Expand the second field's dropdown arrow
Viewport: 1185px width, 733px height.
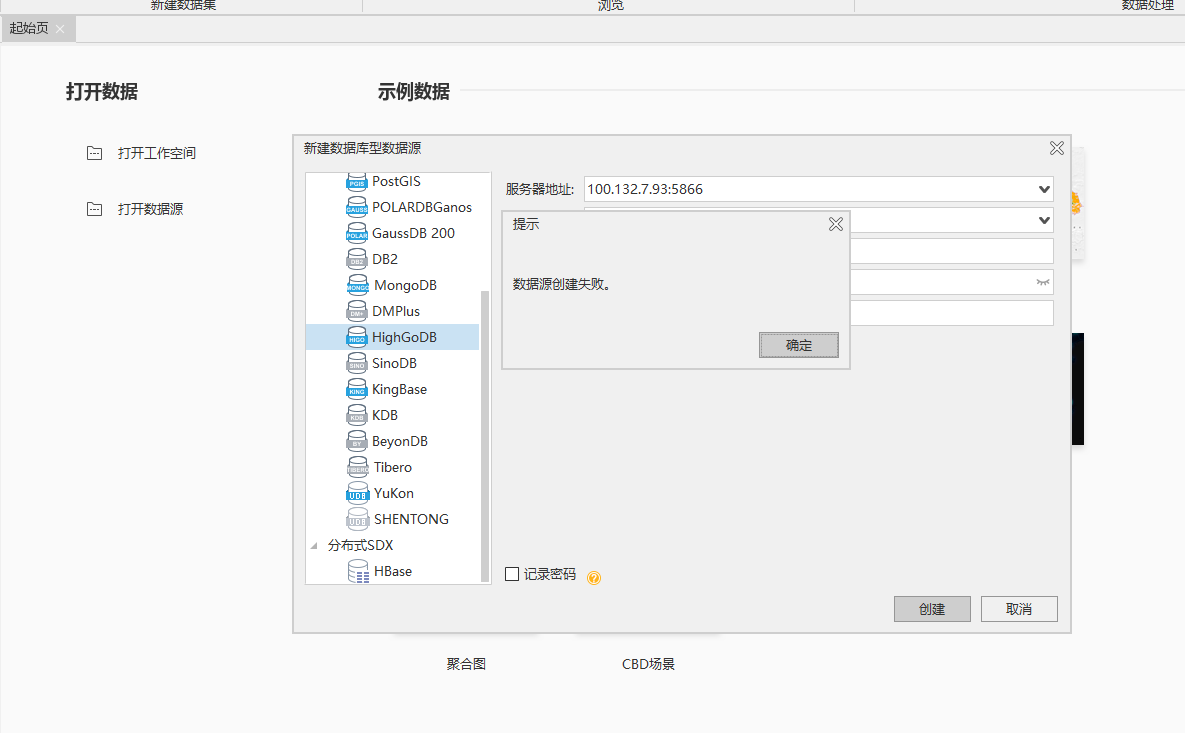1044,221
